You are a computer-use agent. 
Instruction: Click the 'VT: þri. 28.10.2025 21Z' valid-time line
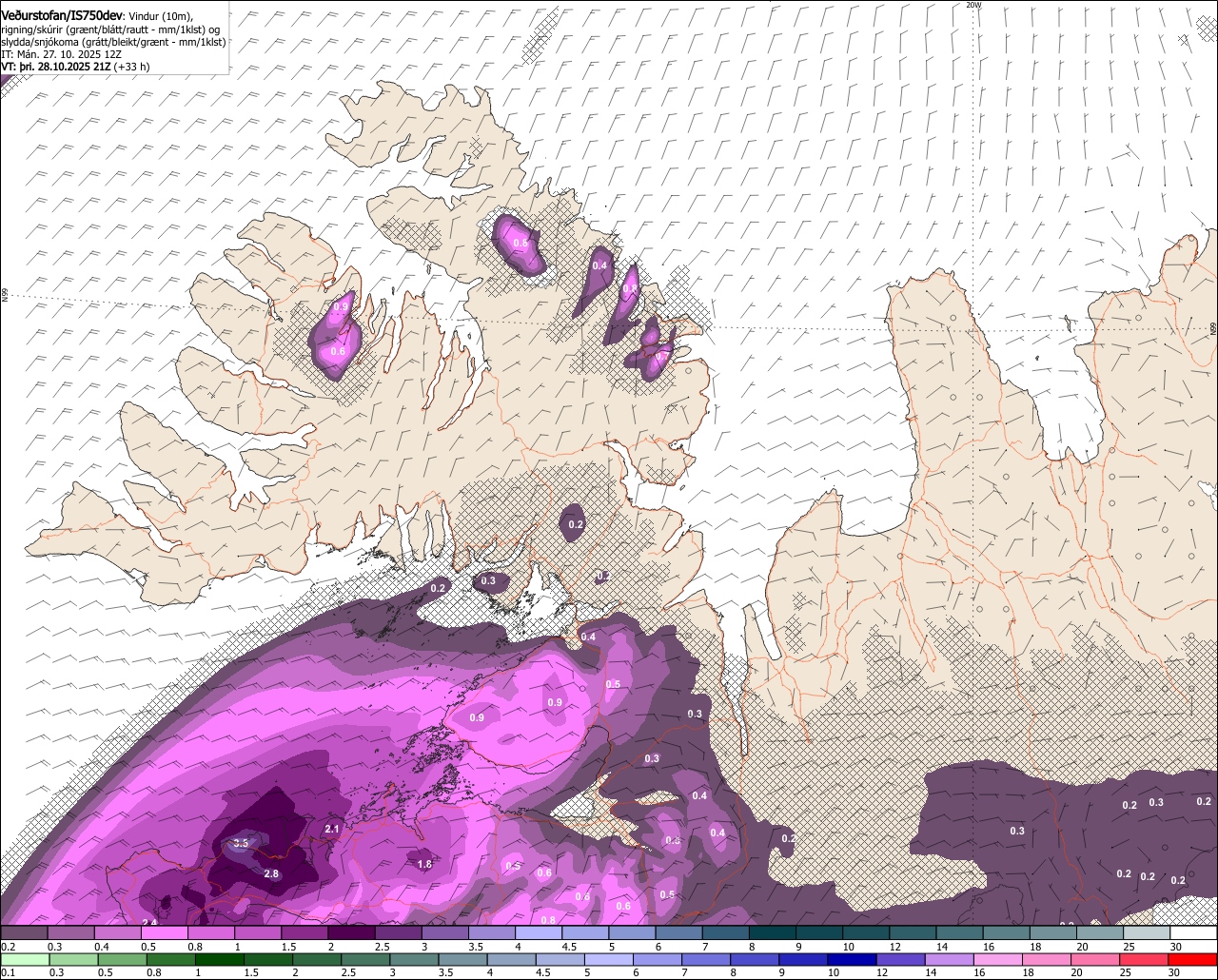coord(75,67)
